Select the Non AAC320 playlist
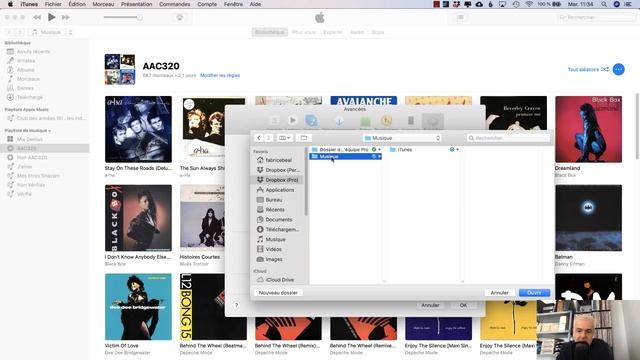640x360 pixels. point(32,157)
